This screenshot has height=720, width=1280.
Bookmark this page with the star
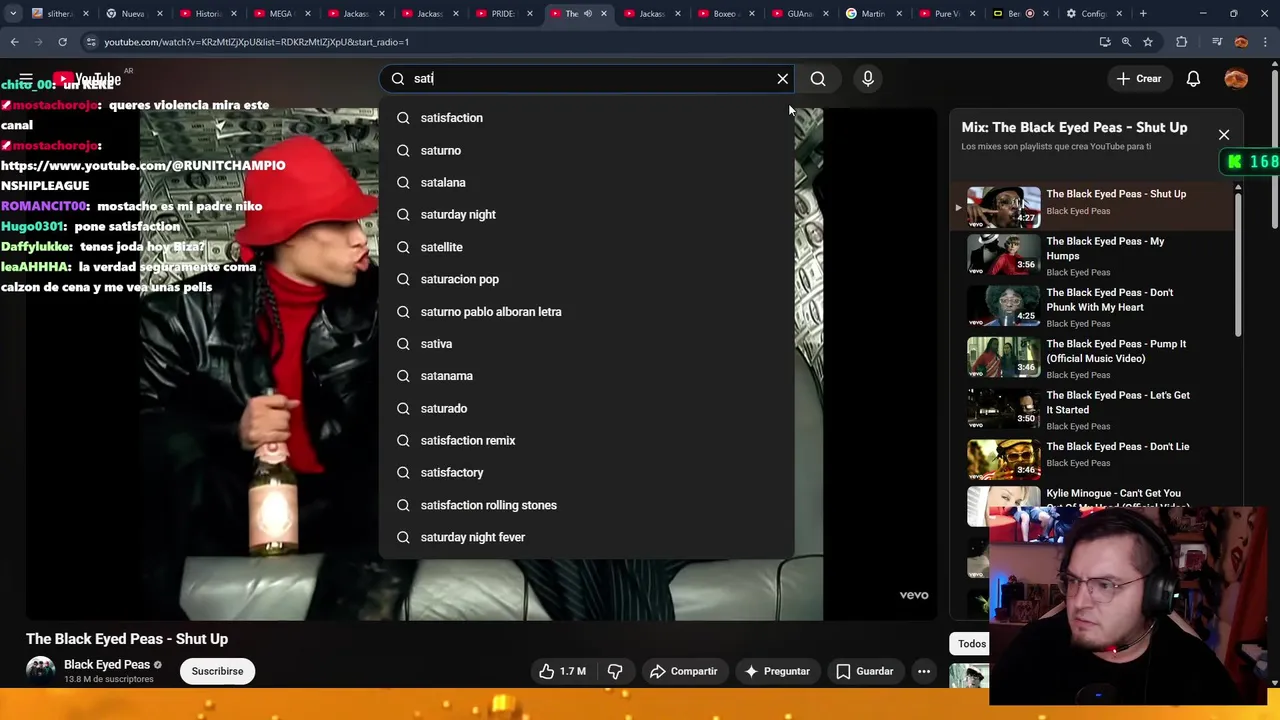[x=1148, y=42]
